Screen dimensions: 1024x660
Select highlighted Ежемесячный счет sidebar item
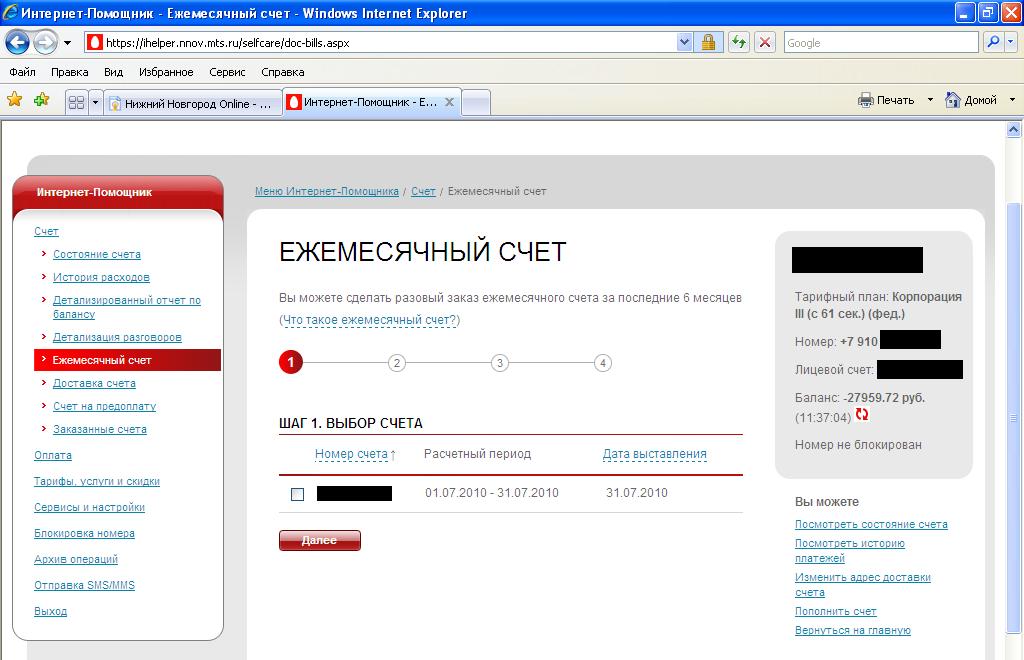pos(127,360)
